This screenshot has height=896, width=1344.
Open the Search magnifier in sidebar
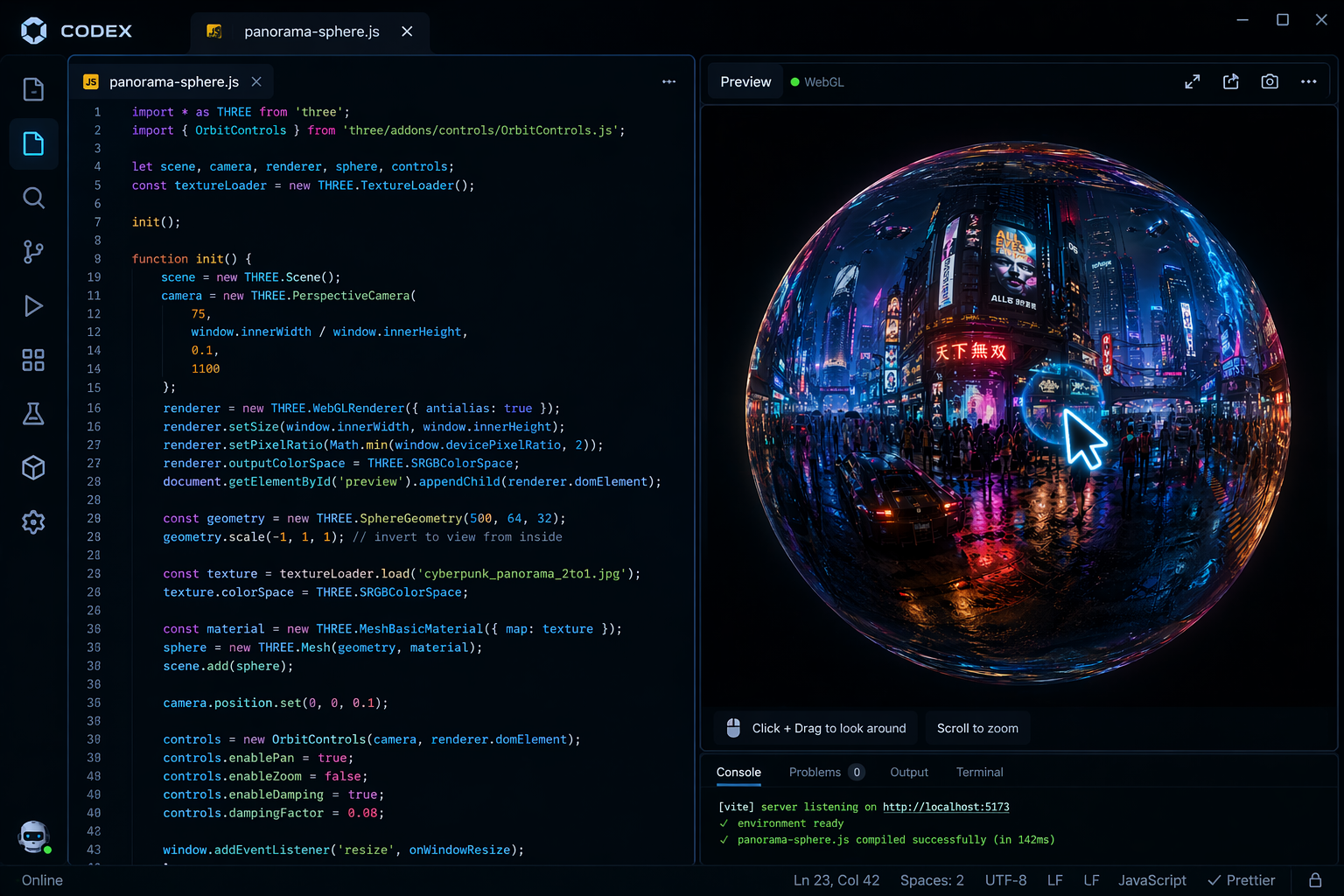click(33, 198)
